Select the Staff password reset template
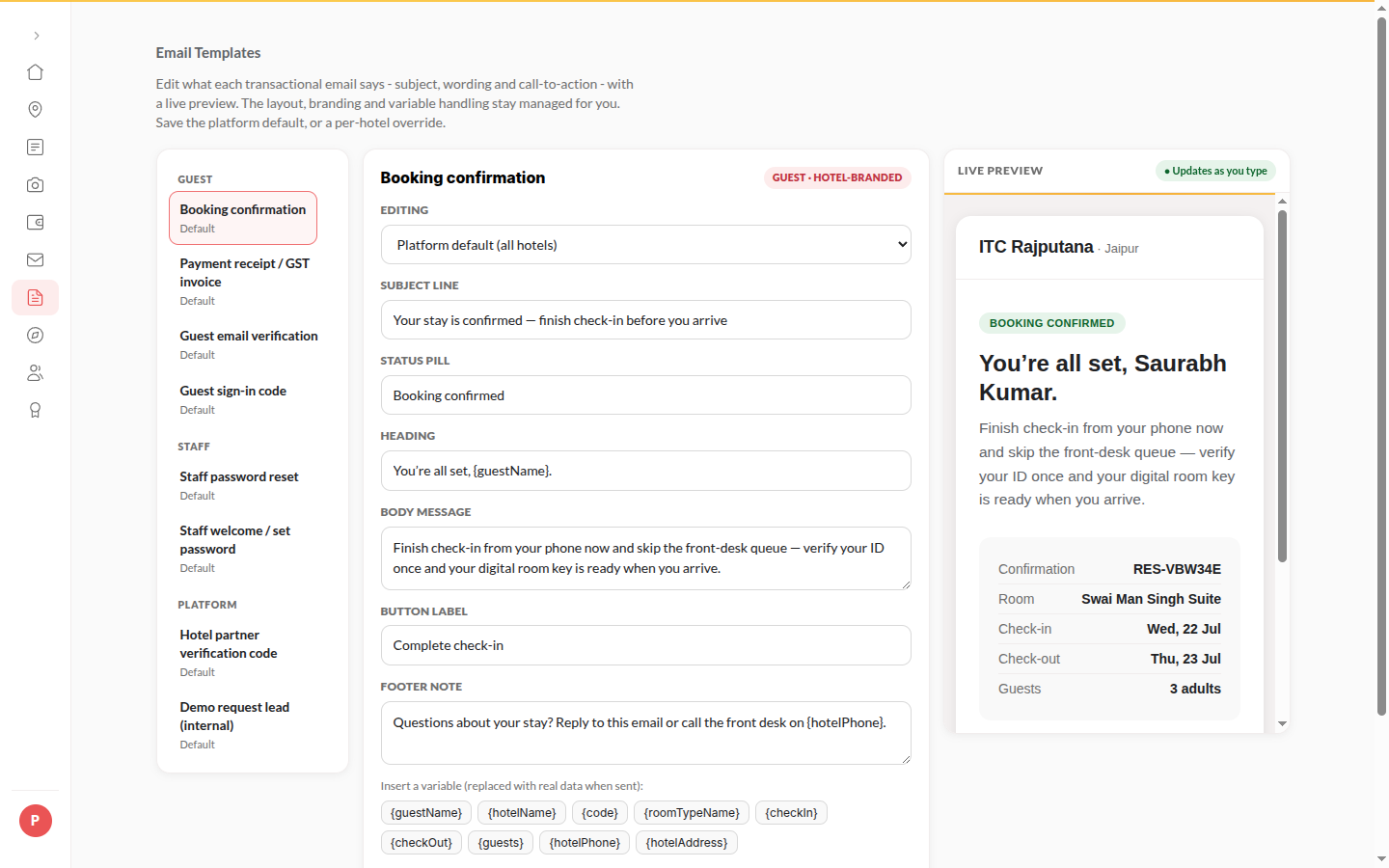This screenshot has height=868, width=1389. 243,485
